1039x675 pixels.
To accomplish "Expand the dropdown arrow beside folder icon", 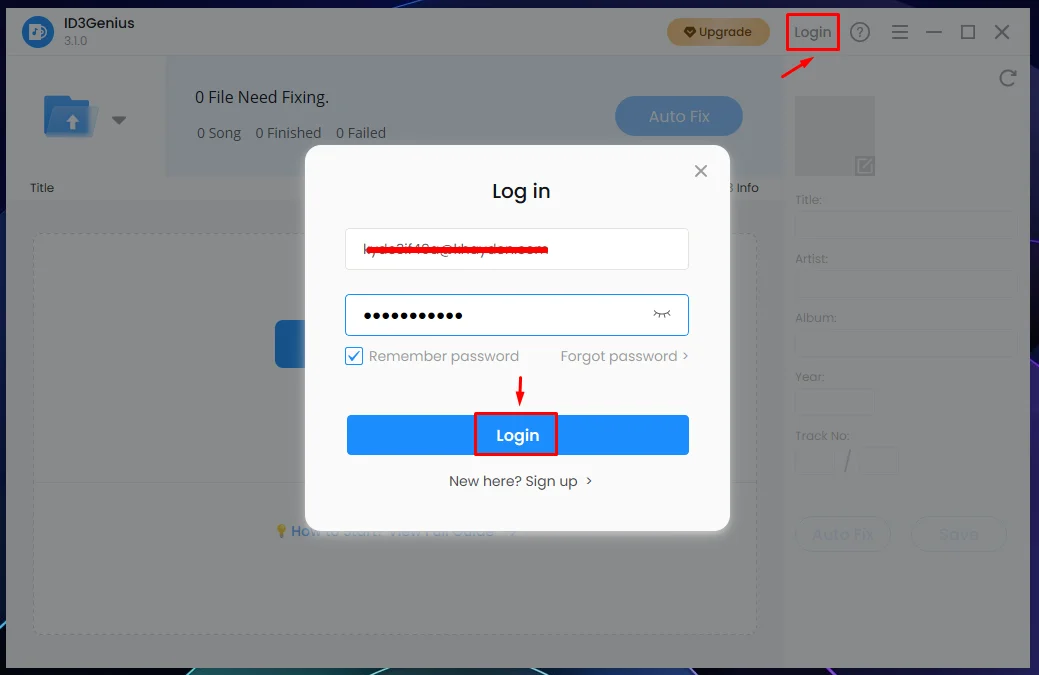I will (x=119, y=121).
